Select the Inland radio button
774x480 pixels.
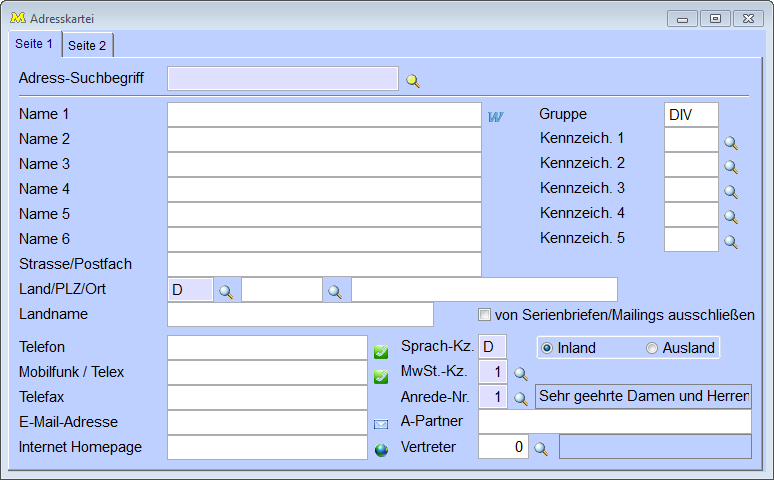pos(547,348)
